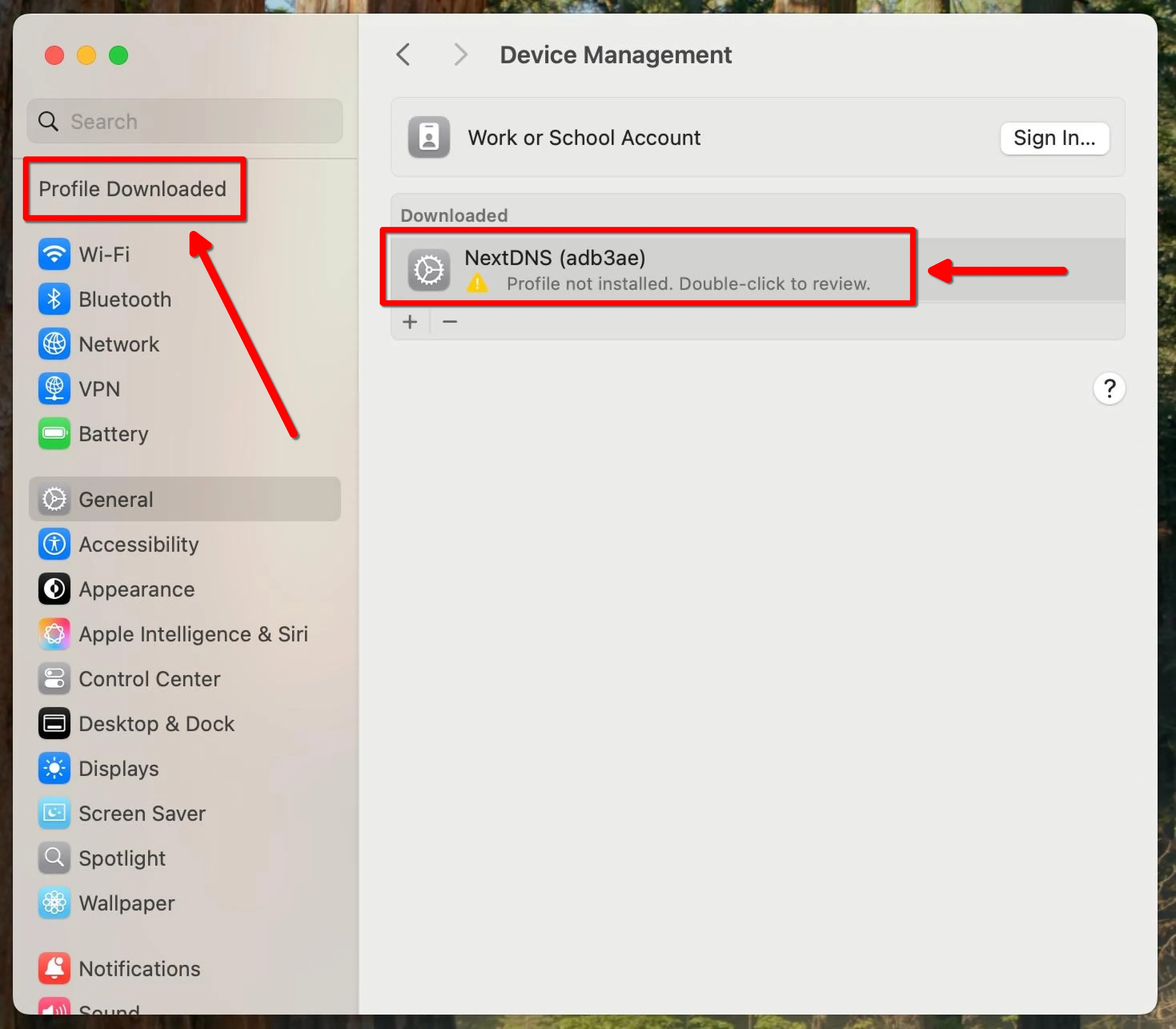
Task: Click the VPN sidebar icon
Action: [54, 389]
